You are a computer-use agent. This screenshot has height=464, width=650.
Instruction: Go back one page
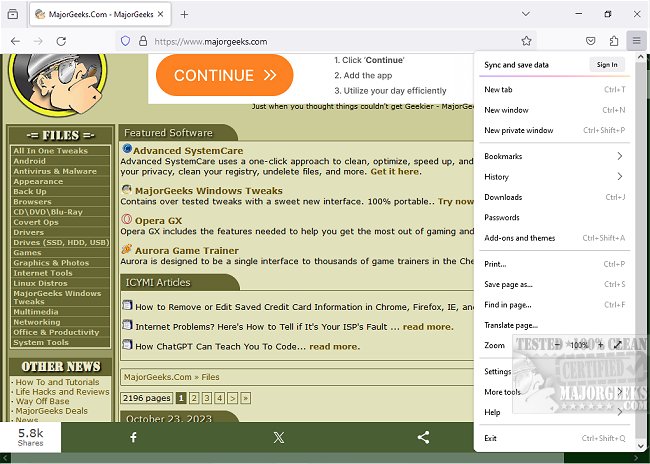pyautogui.click(x=15, y=41)
